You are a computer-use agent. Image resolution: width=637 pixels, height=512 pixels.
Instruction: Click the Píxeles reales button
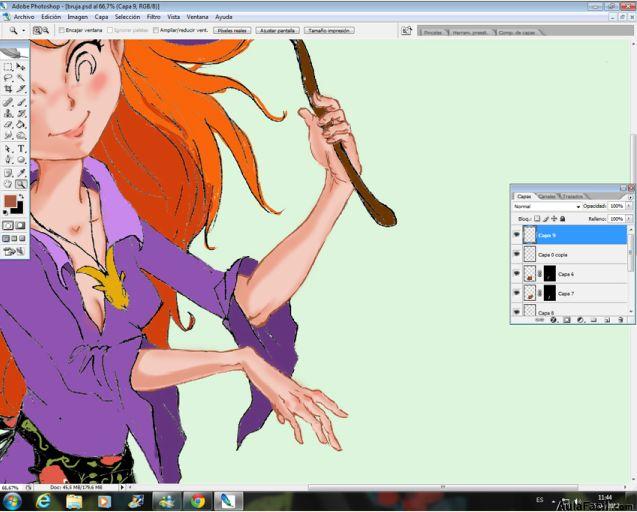point(232,30)
